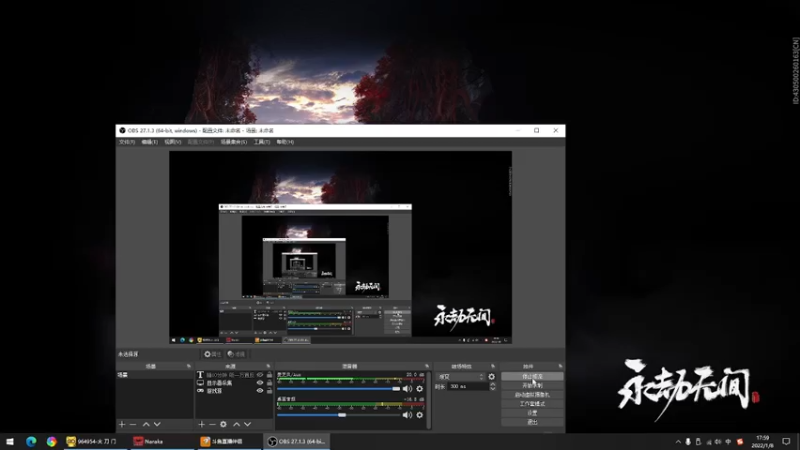
Task: Toggle visibility of 游戏源 source
Action: click(260, 391)
